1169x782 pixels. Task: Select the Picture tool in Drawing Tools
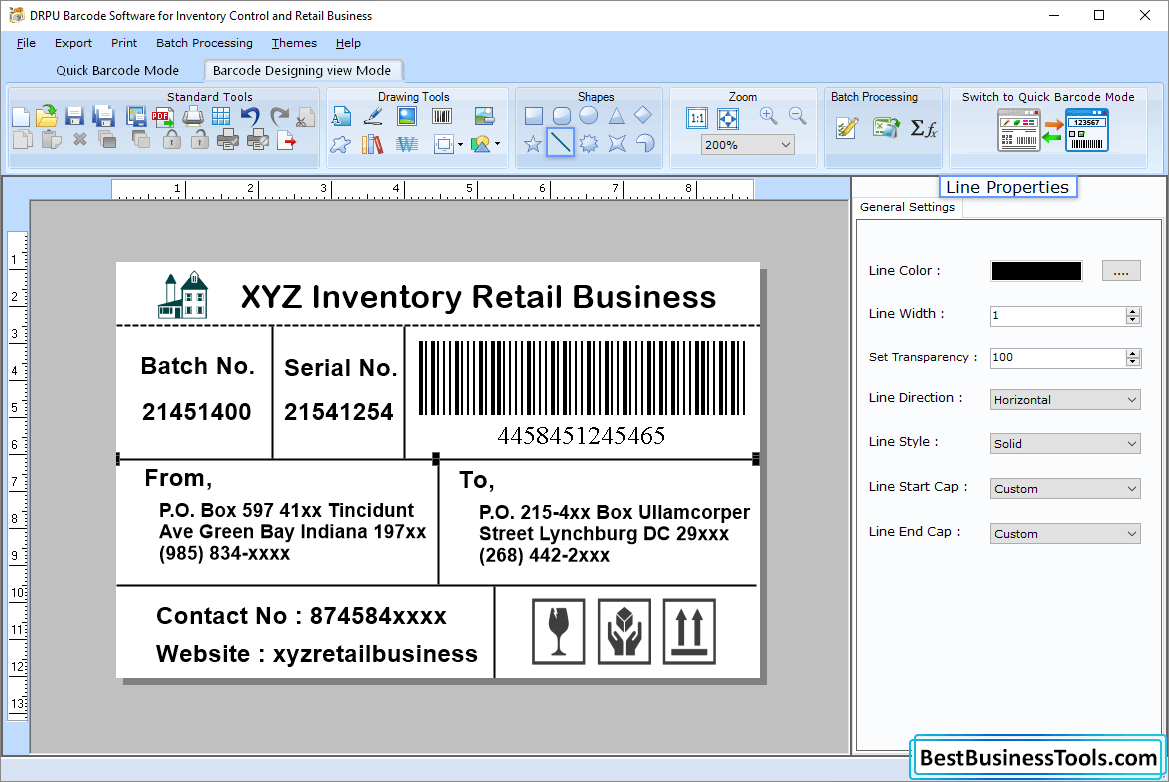tap(407, 116)
